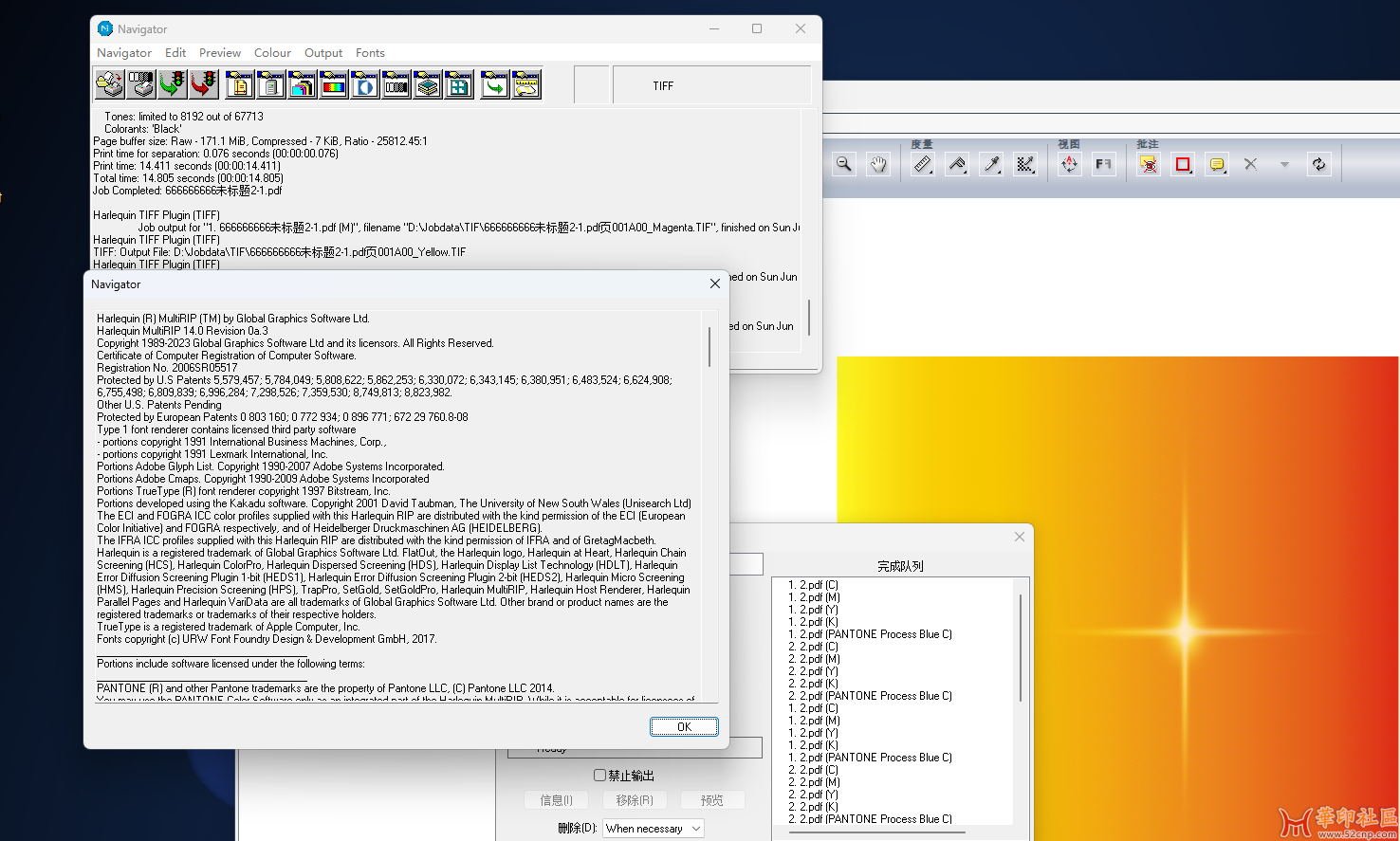Select first '2. 2.pdf (K)' queue entry
Viewport: 1400px width, 841px height.
814,684
